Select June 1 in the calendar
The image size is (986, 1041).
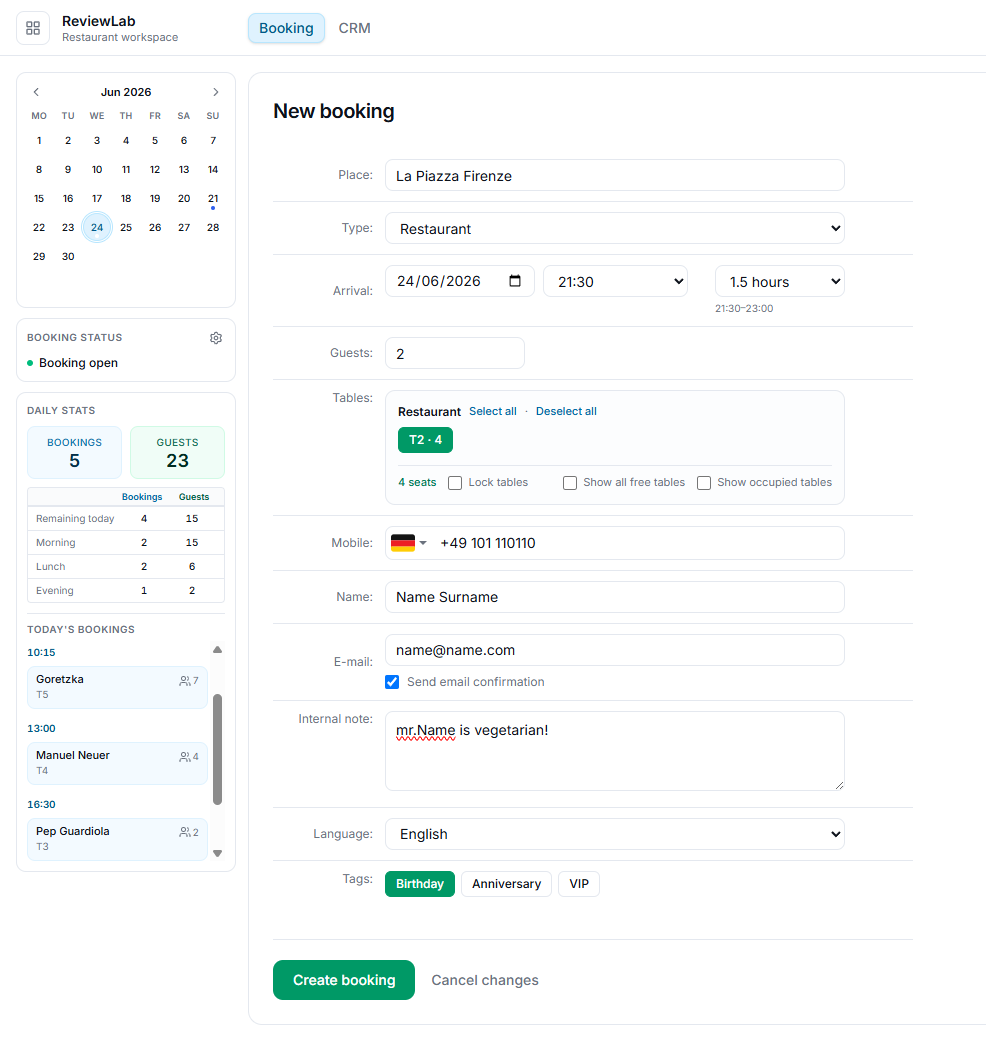(39, 141)
